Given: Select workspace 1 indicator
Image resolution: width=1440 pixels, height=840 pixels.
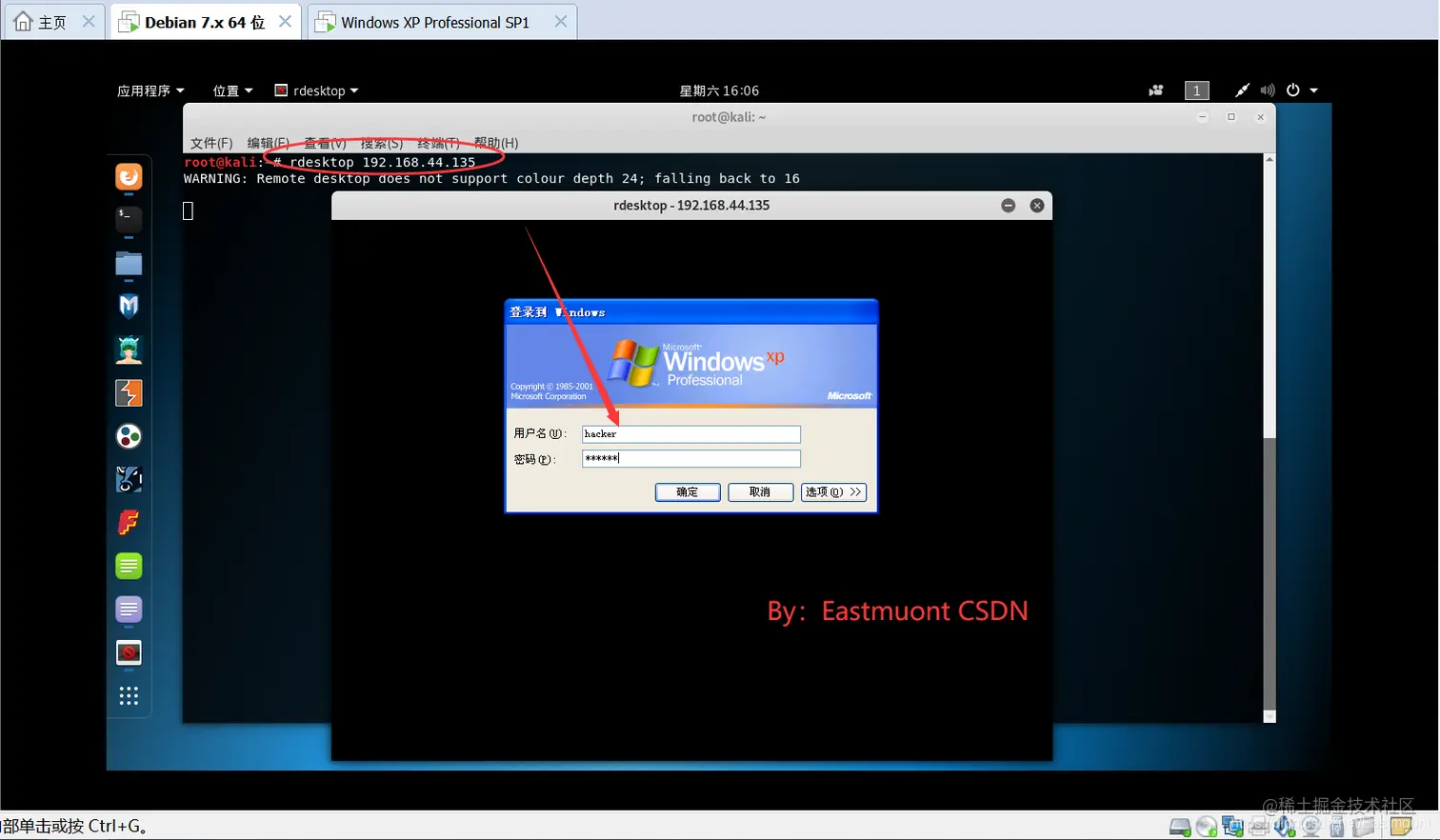Looking at the screenshot, I should (x=1196, y=90).
